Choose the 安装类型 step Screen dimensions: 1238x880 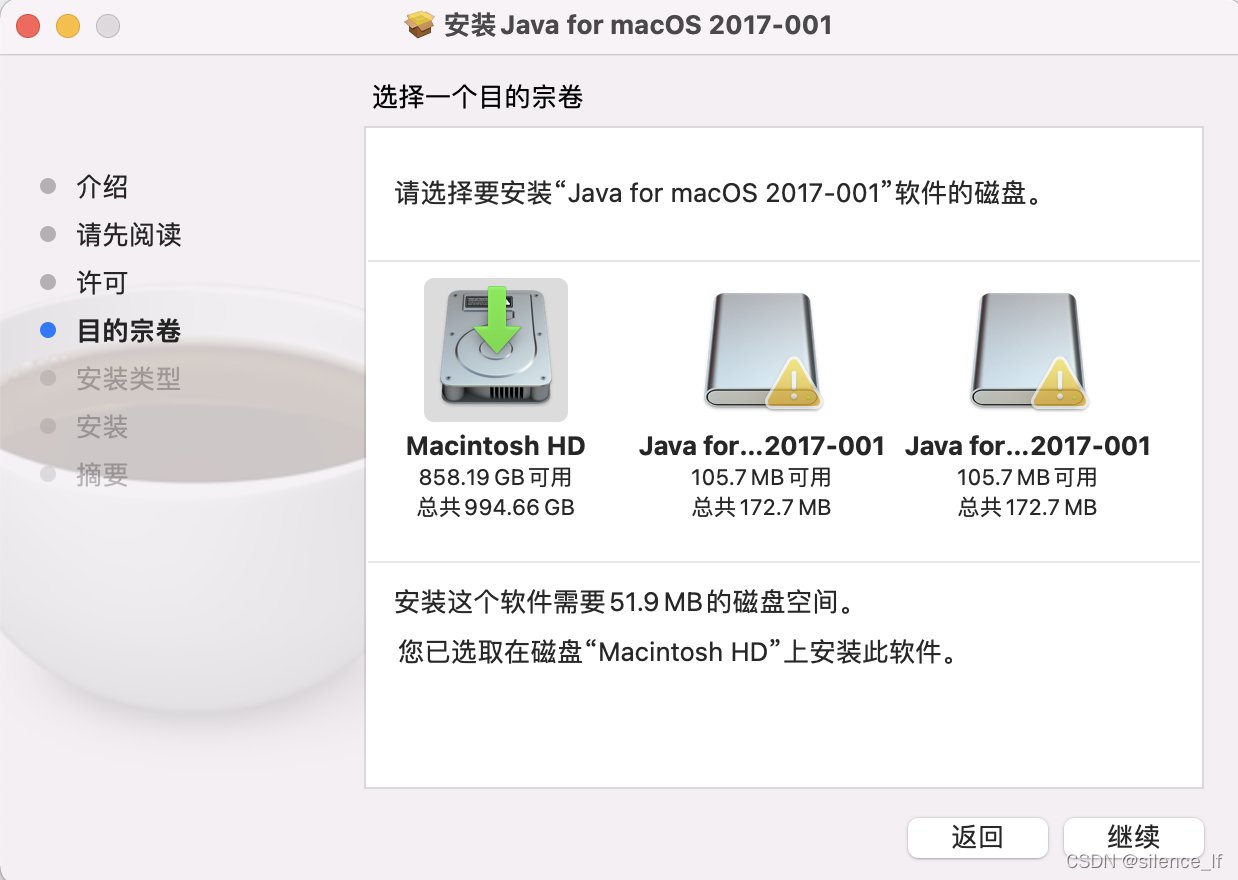[129, 379]
